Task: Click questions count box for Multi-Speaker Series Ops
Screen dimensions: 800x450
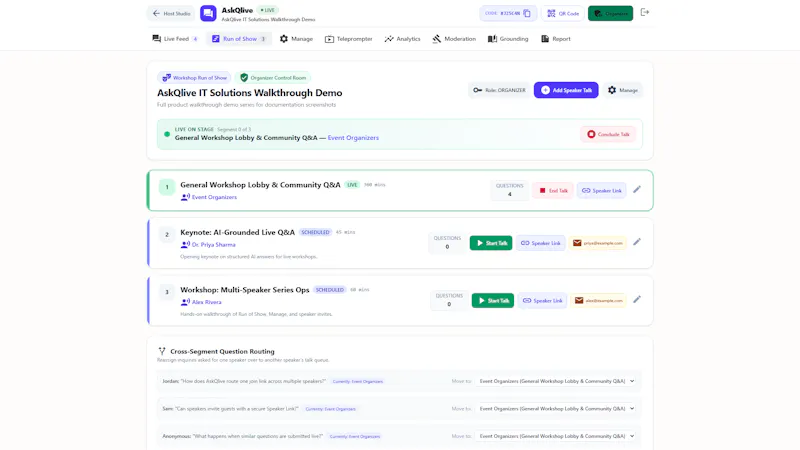Action: click(449, 301)
